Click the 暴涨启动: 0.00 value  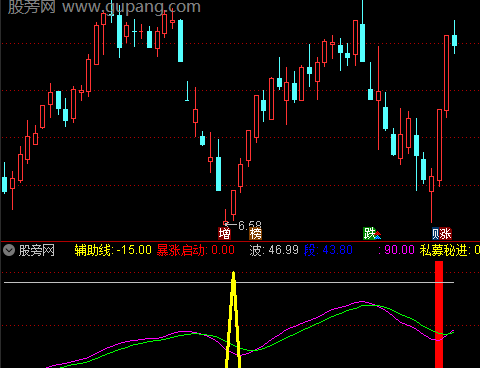click(196, 250)
